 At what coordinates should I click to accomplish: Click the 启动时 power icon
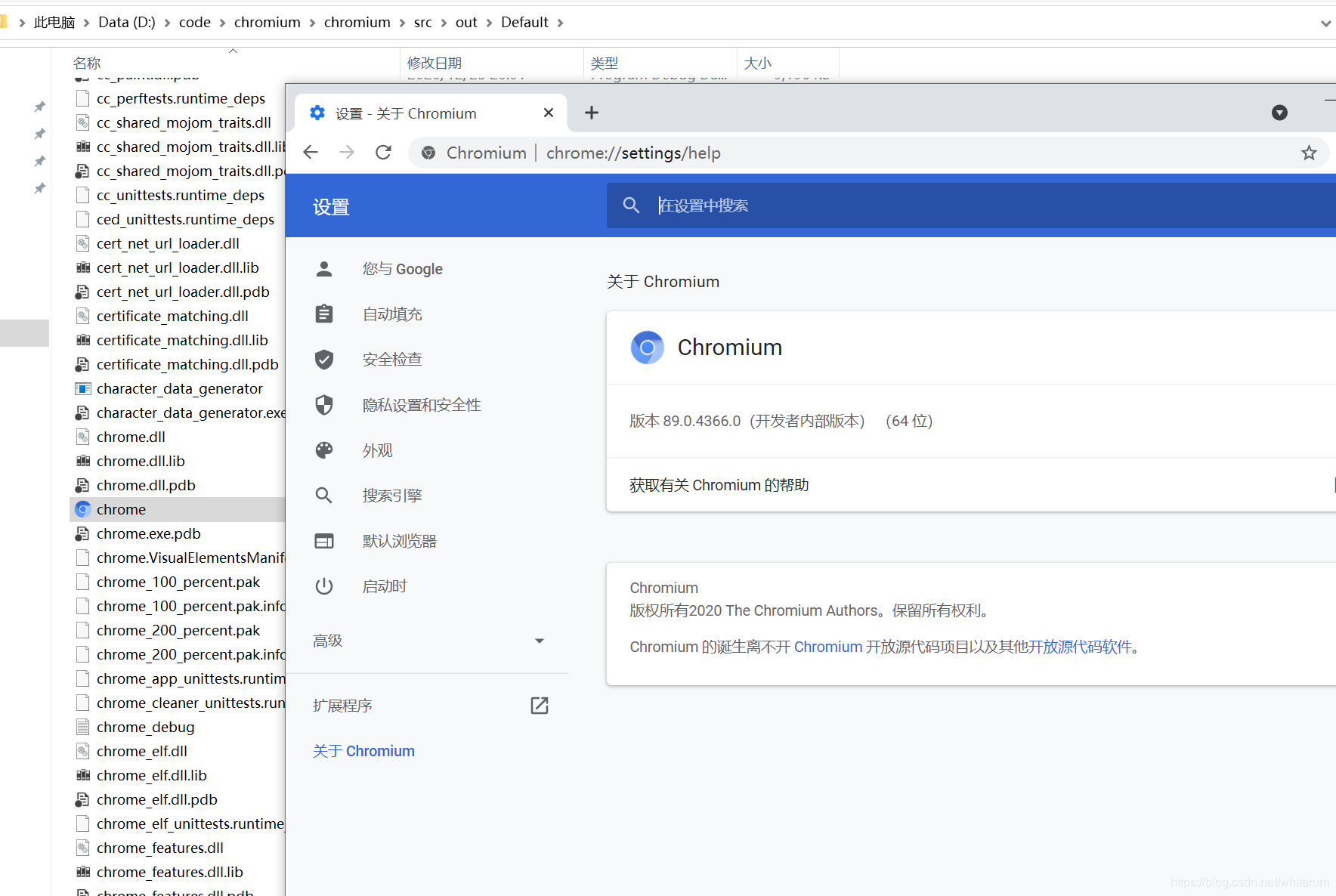pos(324,585)
